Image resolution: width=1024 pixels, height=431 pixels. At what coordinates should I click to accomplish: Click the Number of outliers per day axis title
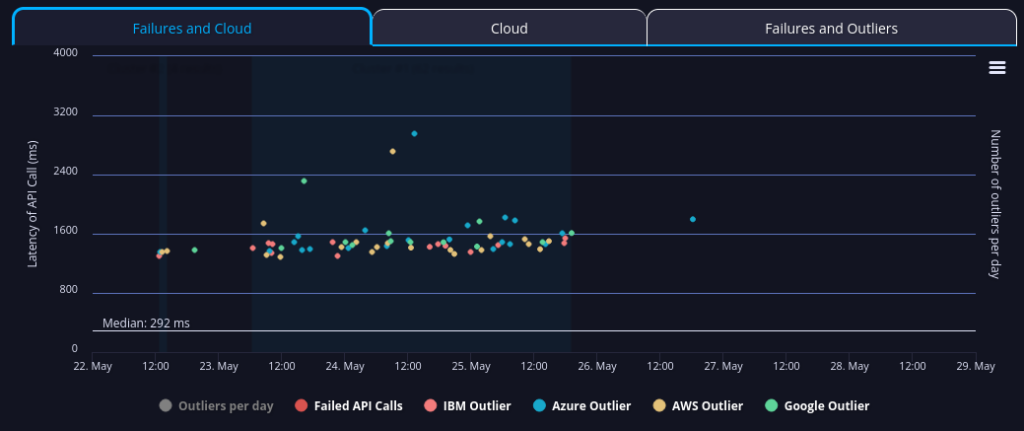(995, 204)
